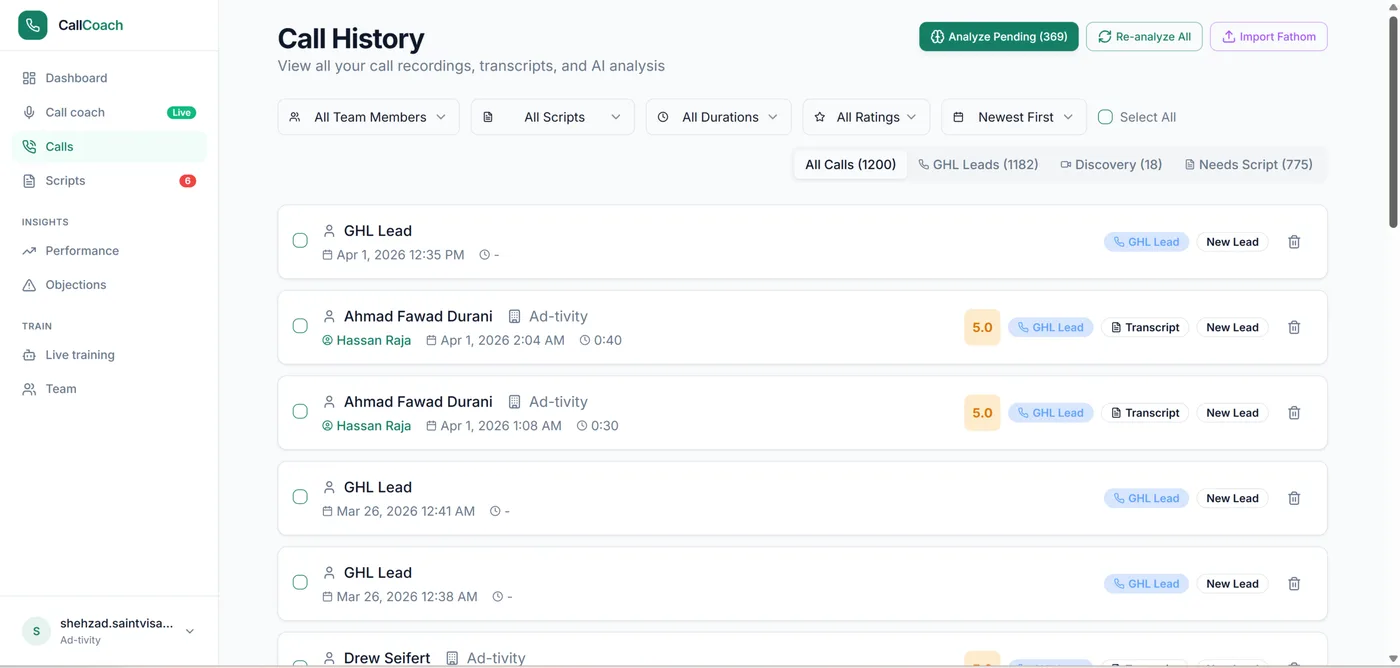Open Transcript for the 2:04 AM call
This screenshot has height=668, width=1400.
[x=1145, y=327]
